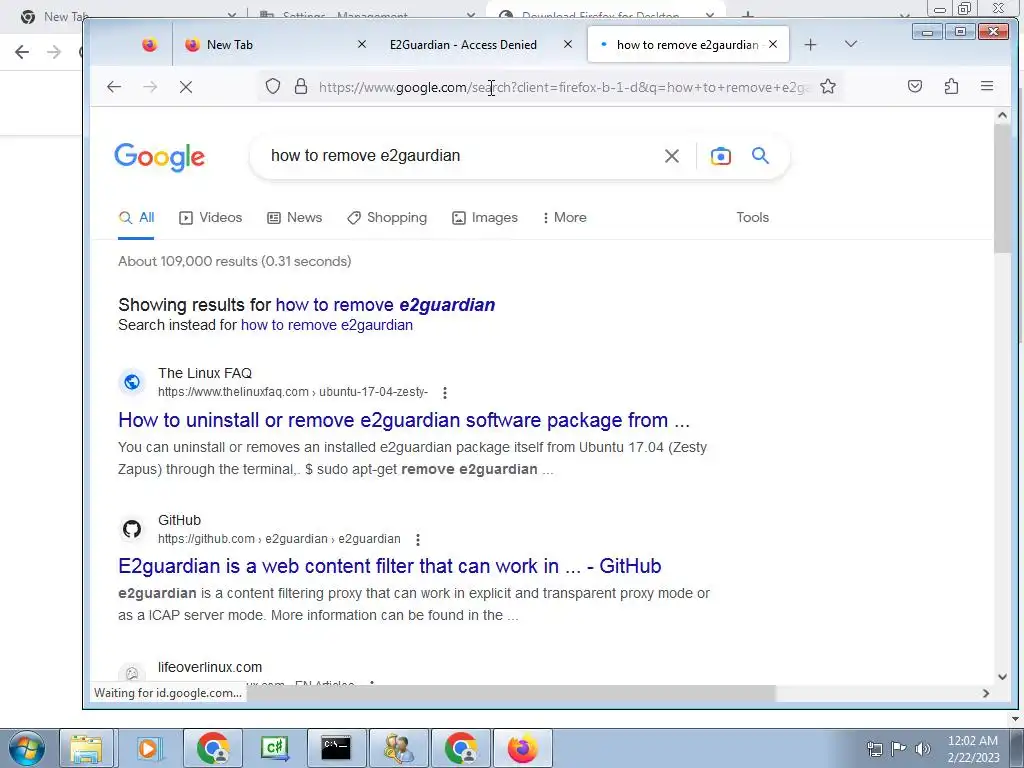This screenshot has height=768, width=1024.
Task: Open options for the GitHub result
Action: 418,539
